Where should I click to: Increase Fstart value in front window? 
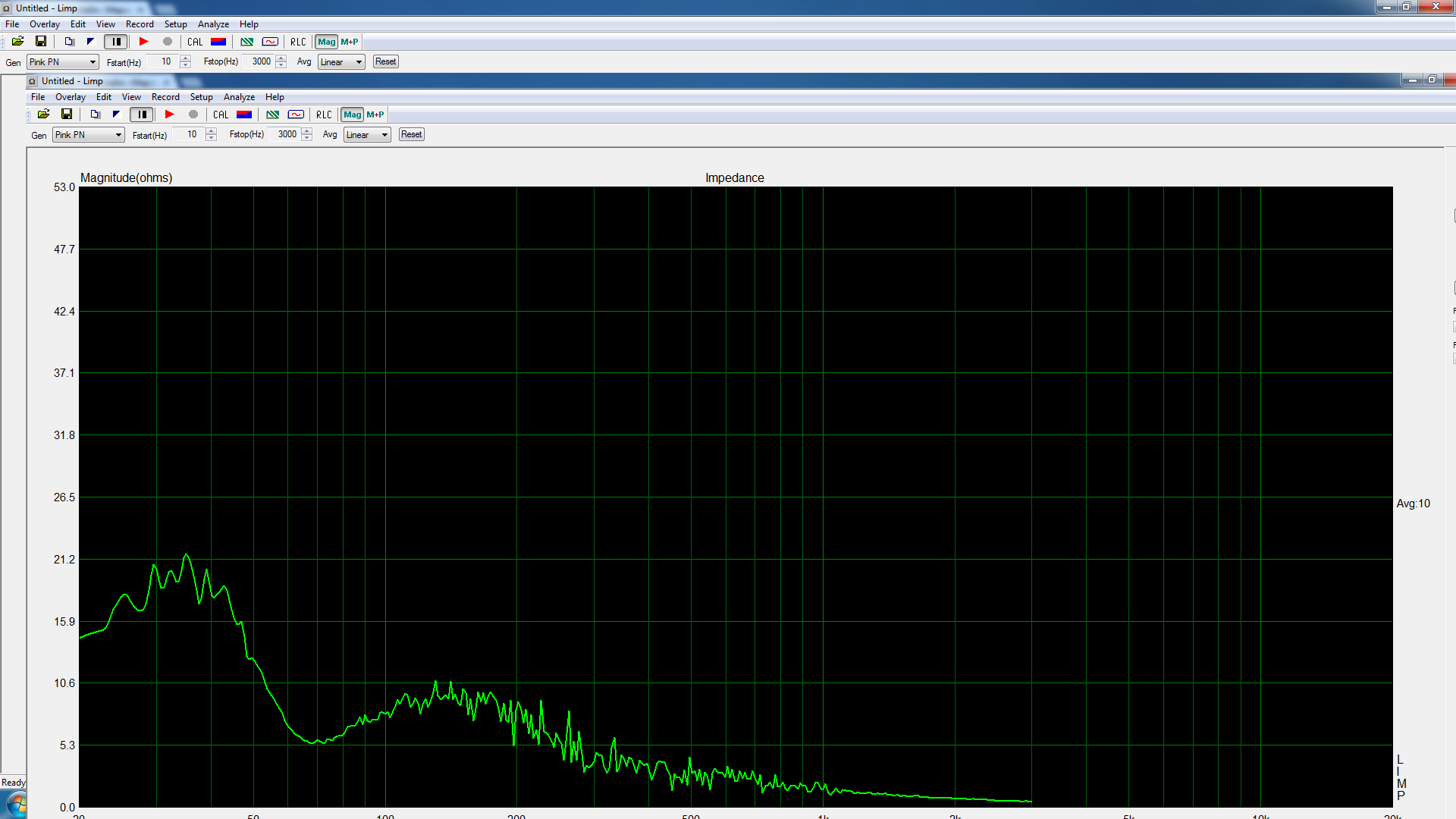(212, 131)
